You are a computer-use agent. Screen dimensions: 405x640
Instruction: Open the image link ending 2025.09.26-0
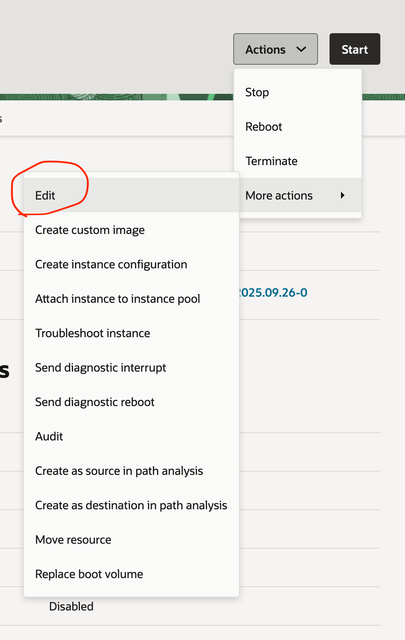click(x=273, y=293)
